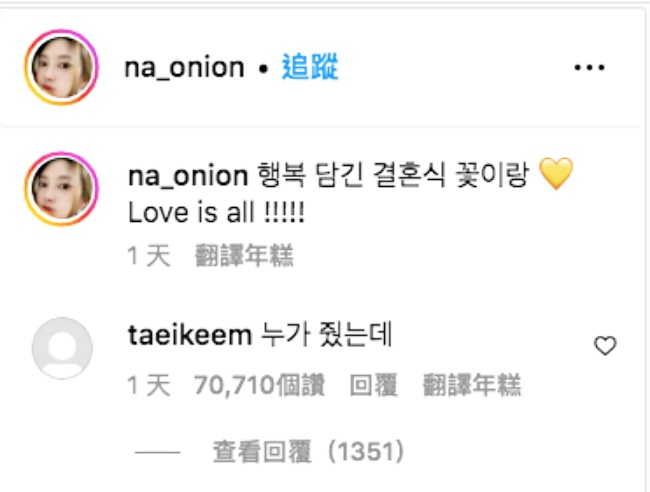Open na_onion profile from the header username
Viewport: 650px width, 492px height.
pyautogui.click(x=184, y=68)
